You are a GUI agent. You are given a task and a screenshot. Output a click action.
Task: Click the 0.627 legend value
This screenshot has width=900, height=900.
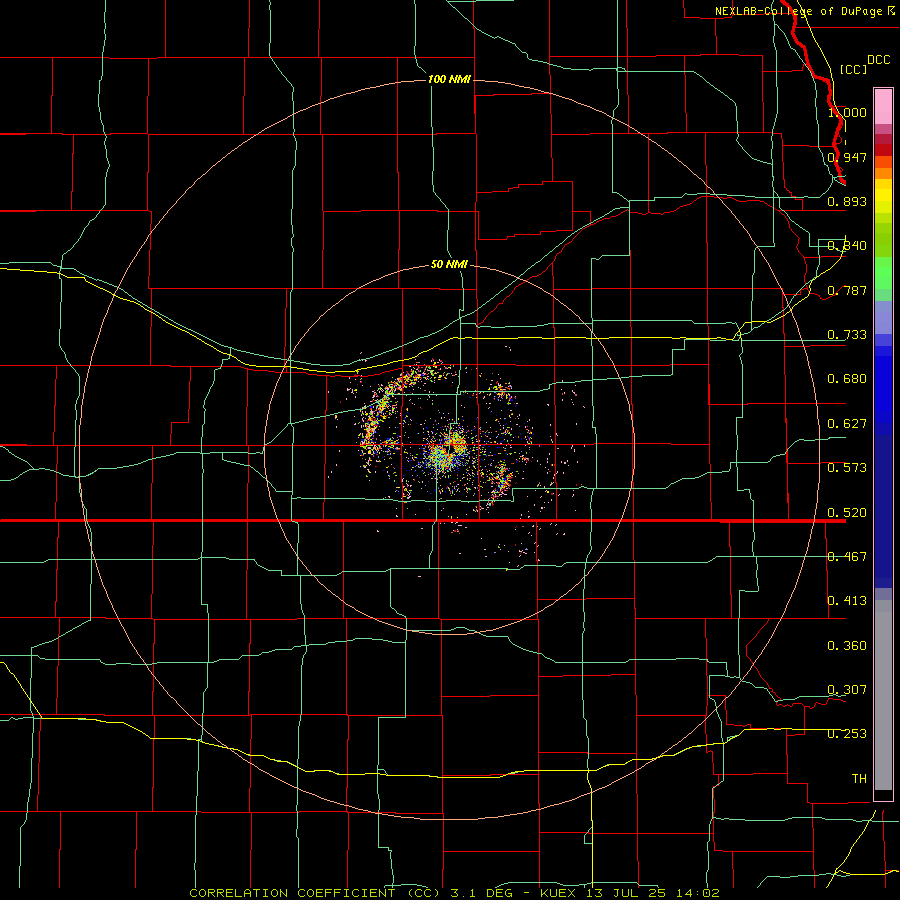pyautogui.click(x=847, y=424)
